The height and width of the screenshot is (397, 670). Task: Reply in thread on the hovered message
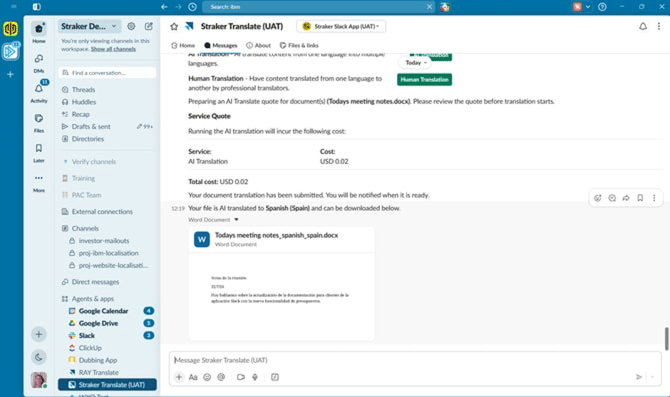(x=612, y=198)
